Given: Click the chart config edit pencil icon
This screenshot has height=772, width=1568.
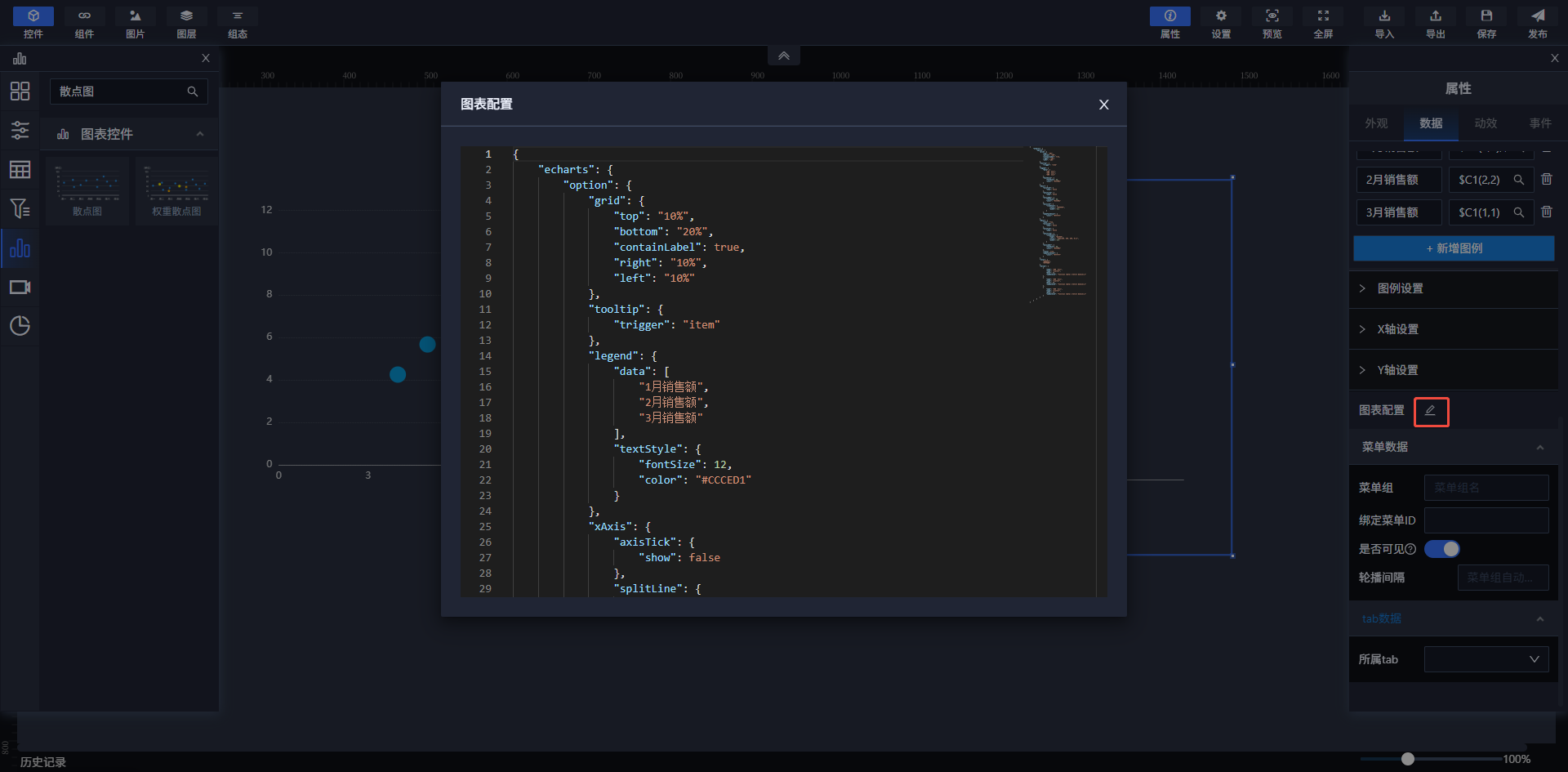Looking at the screenshot, I should point(1430,411).
